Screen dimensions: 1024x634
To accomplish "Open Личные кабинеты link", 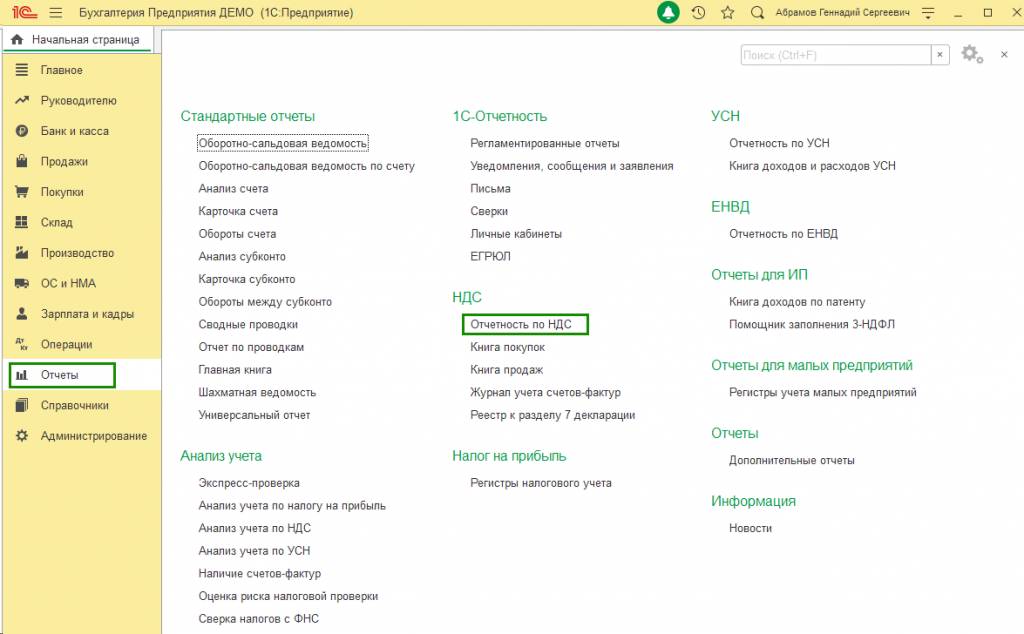I will (x=516, y=234).
